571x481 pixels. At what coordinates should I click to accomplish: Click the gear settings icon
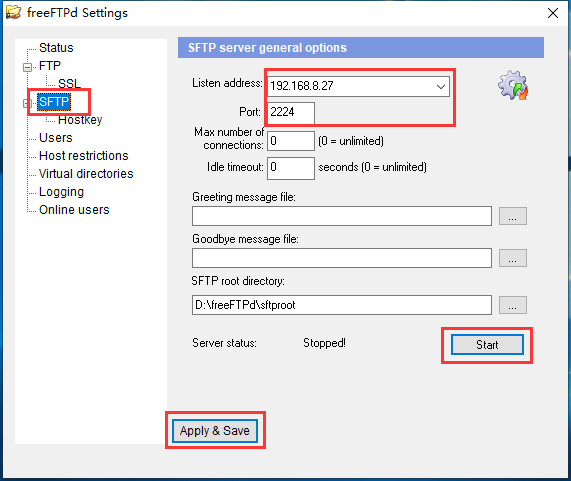[x=513, y=85]
